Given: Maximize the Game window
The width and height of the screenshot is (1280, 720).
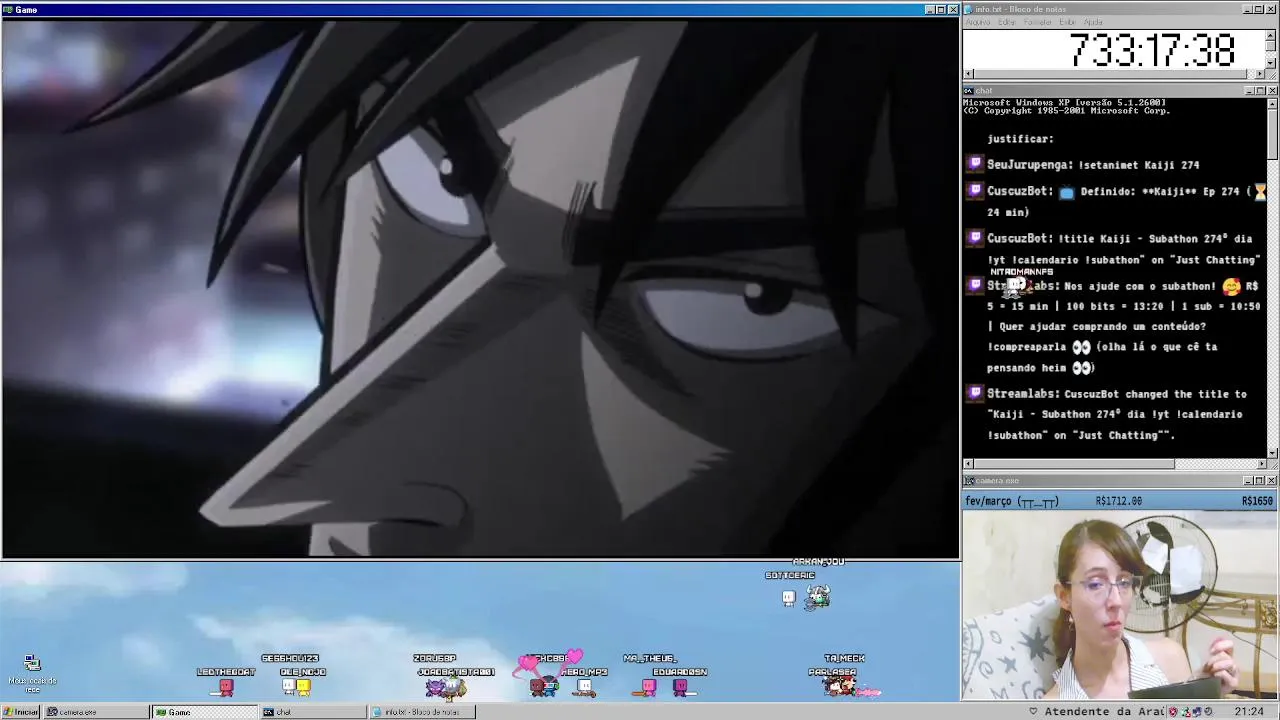Looking at the screenshot, I should [x=941, y=10].
